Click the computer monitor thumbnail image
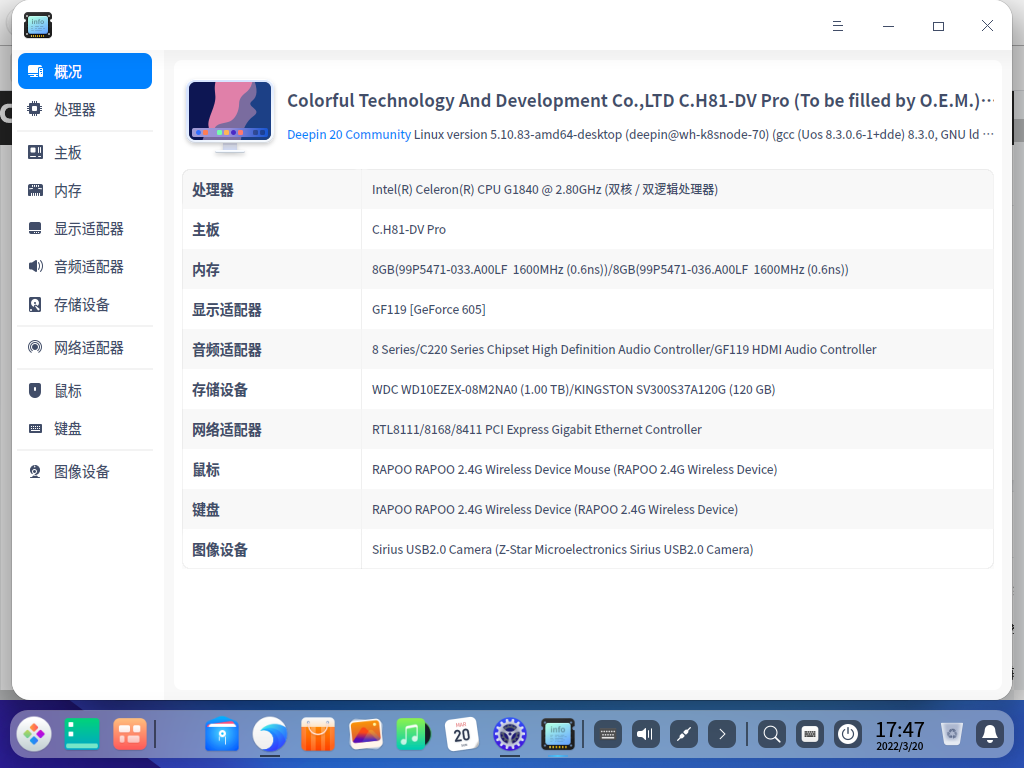The height and width of the screenshot is (768, 1024). 230,117
